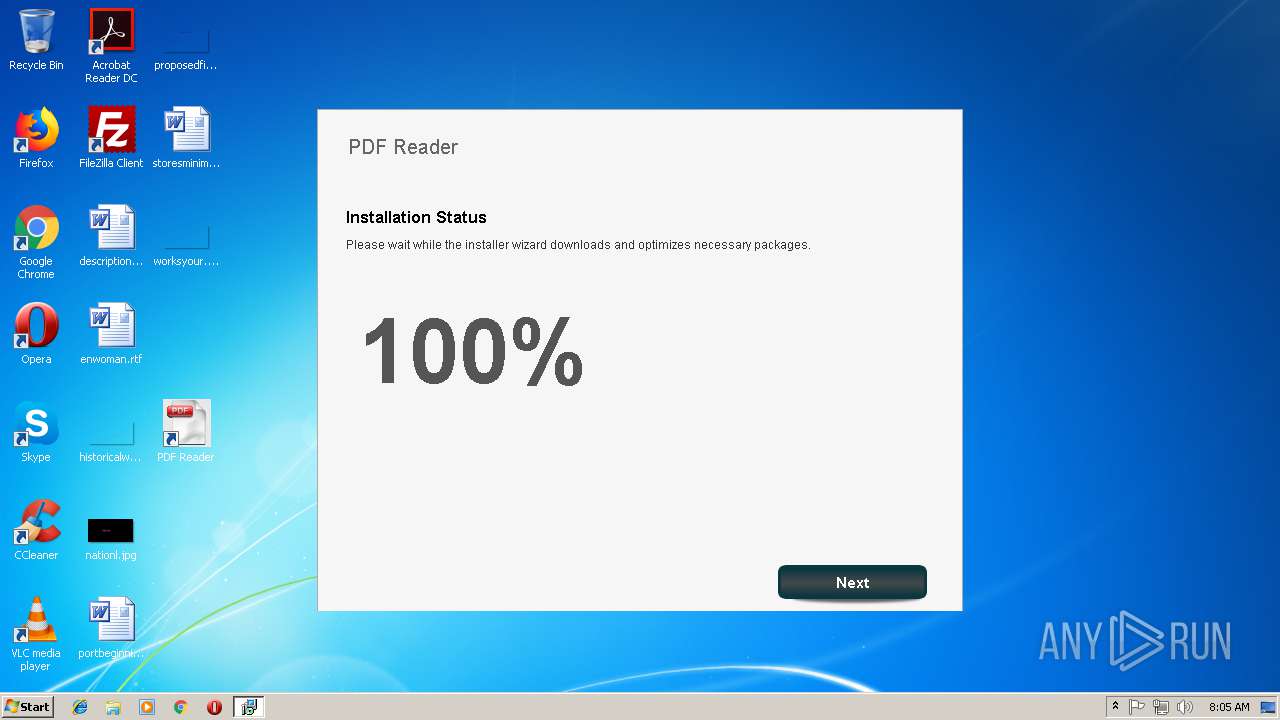Select the VLC media player shortcut

[36, 634]
